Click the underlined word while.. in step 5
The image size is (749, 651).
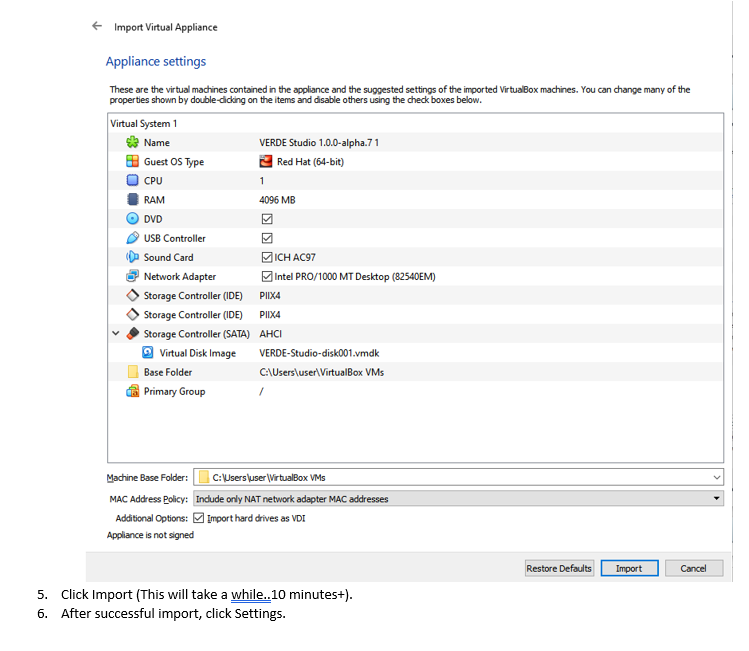251,594
